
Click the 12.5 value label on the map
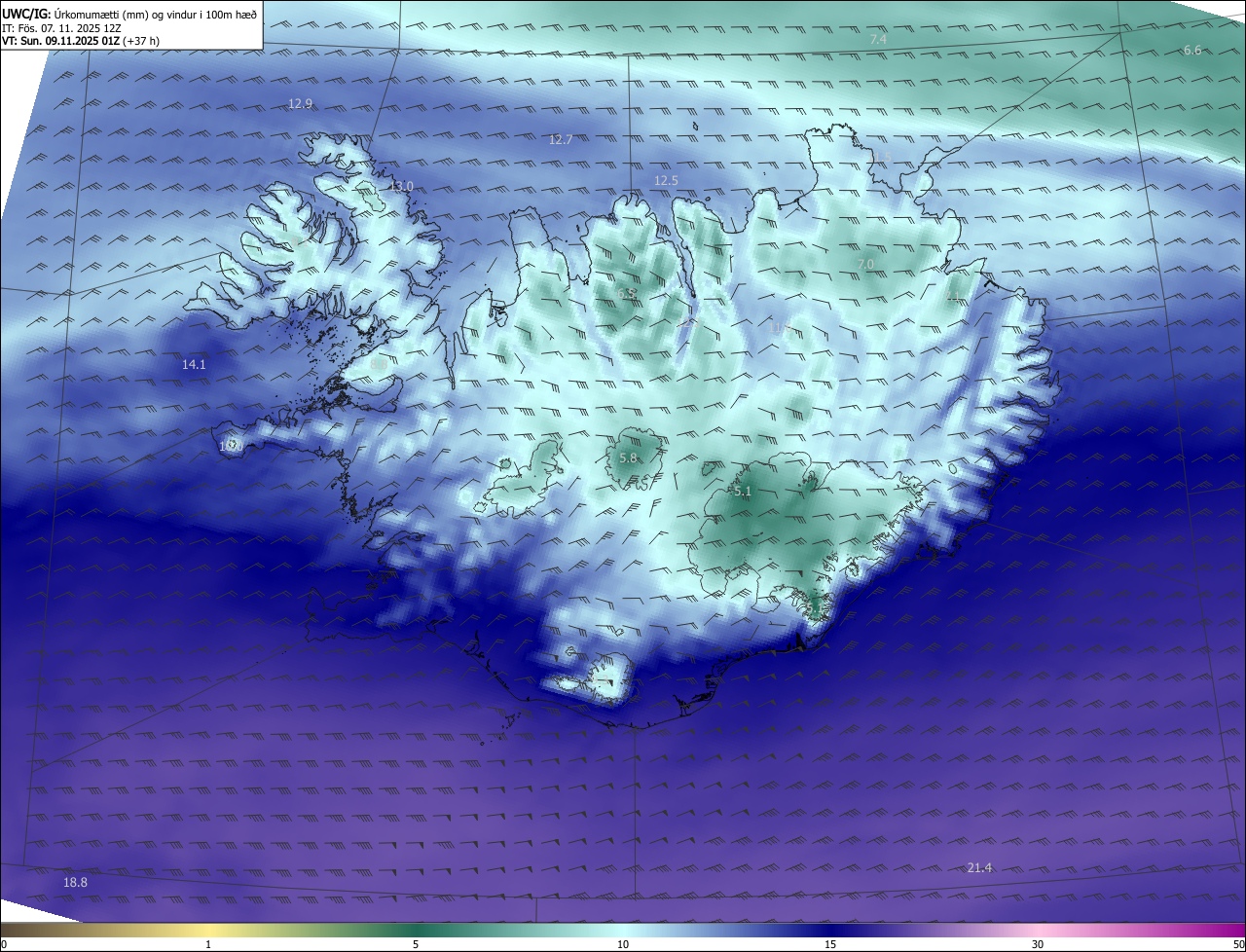pyautogui.click(x=666, y=181)
